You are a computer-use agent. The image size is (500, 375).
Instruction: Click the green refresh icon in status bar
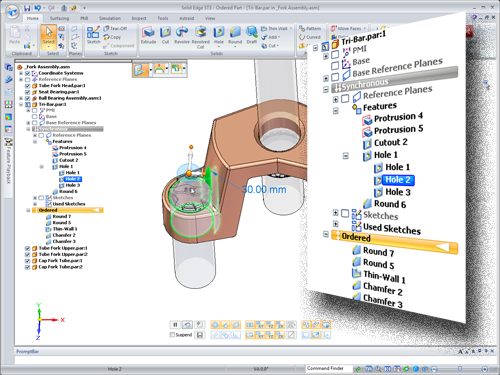[x=358, y=369]
